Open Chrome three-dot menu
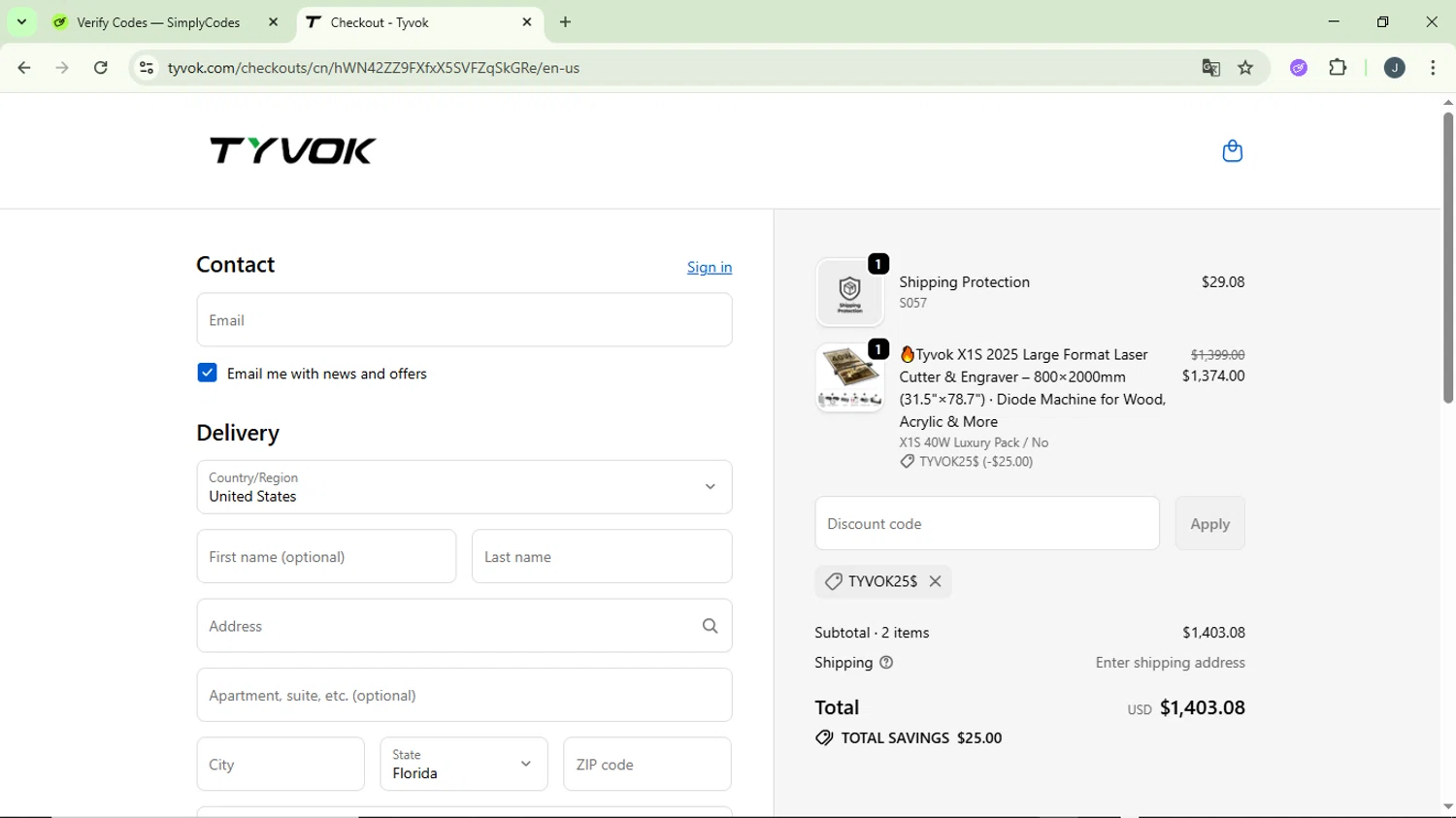 (1433, 68)
